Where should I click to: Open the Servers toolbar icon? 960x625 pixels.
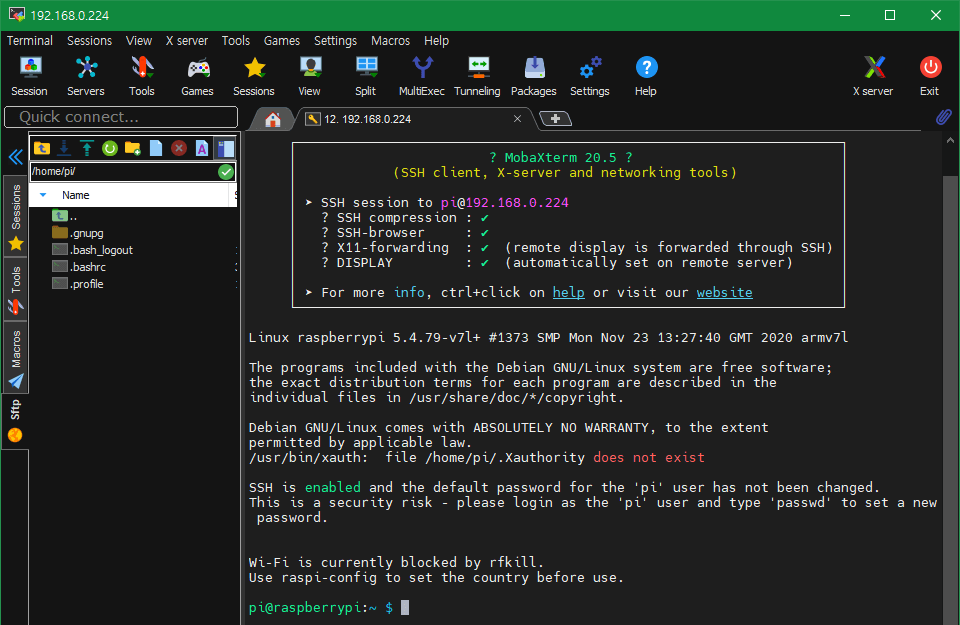(86, 76)
